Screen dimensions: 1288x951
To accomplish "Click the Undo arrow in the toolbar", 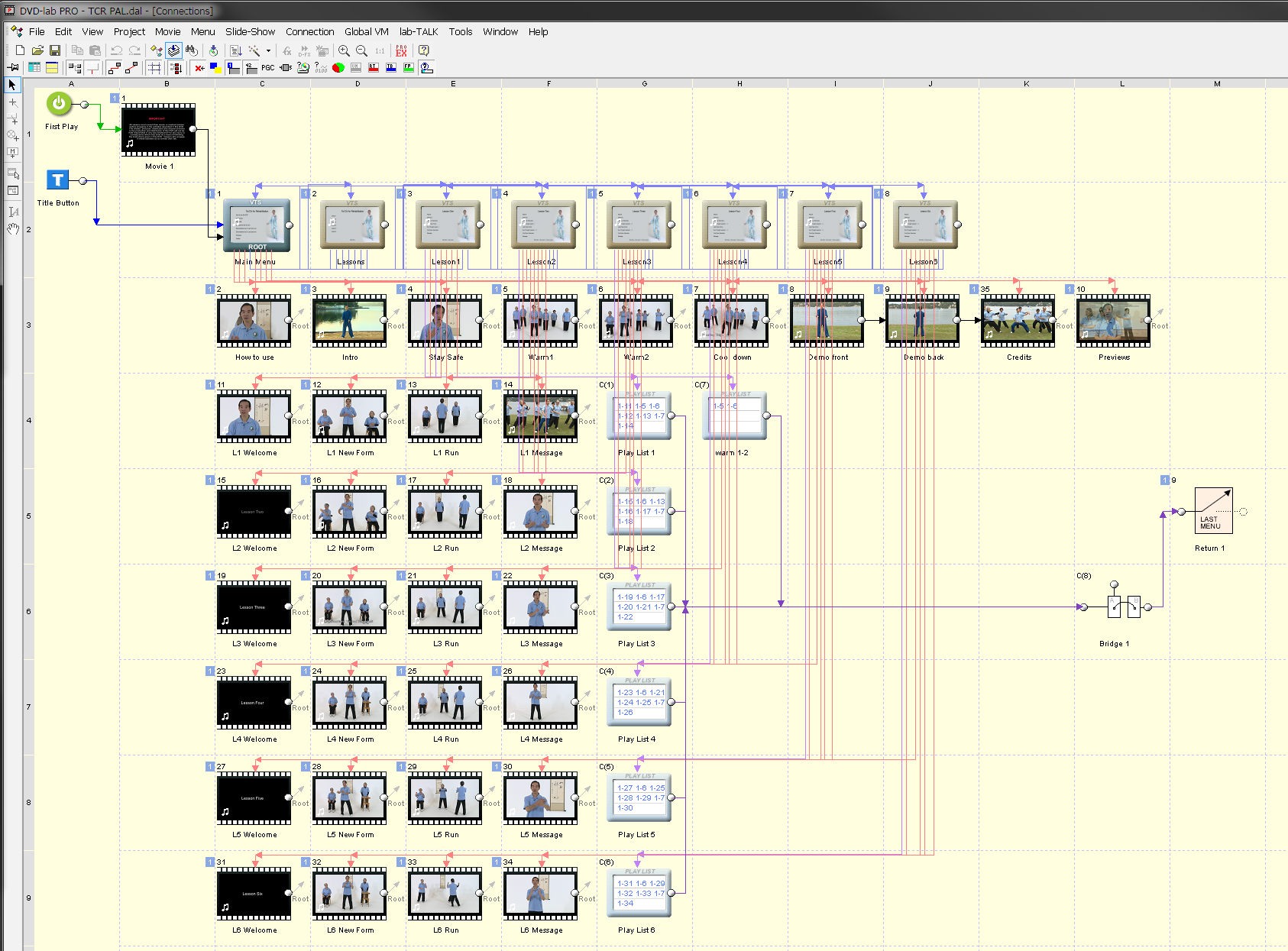I will pyautogui.click(x=116, y=50).
